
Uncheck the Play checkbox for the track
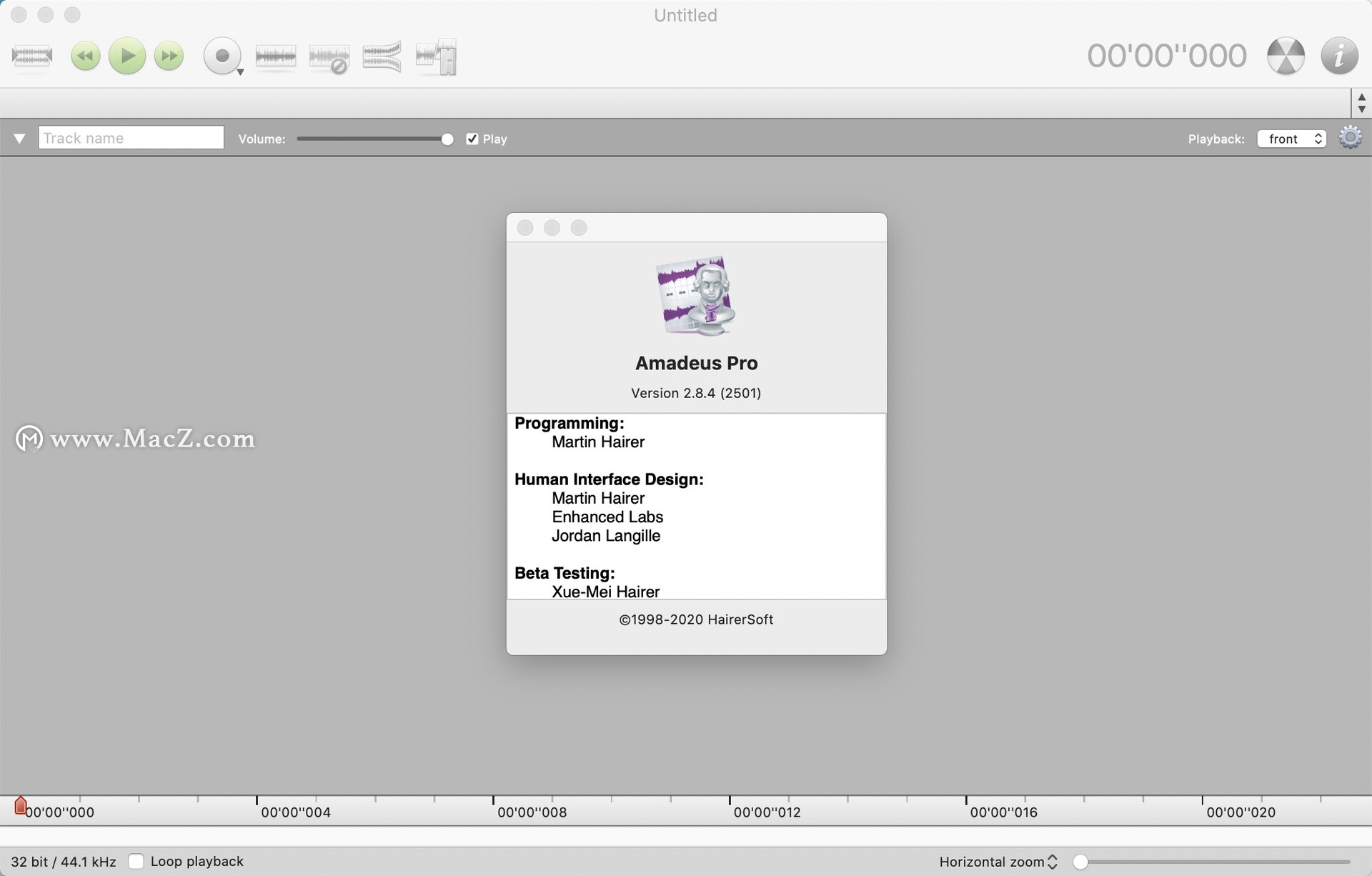[472, 139]
